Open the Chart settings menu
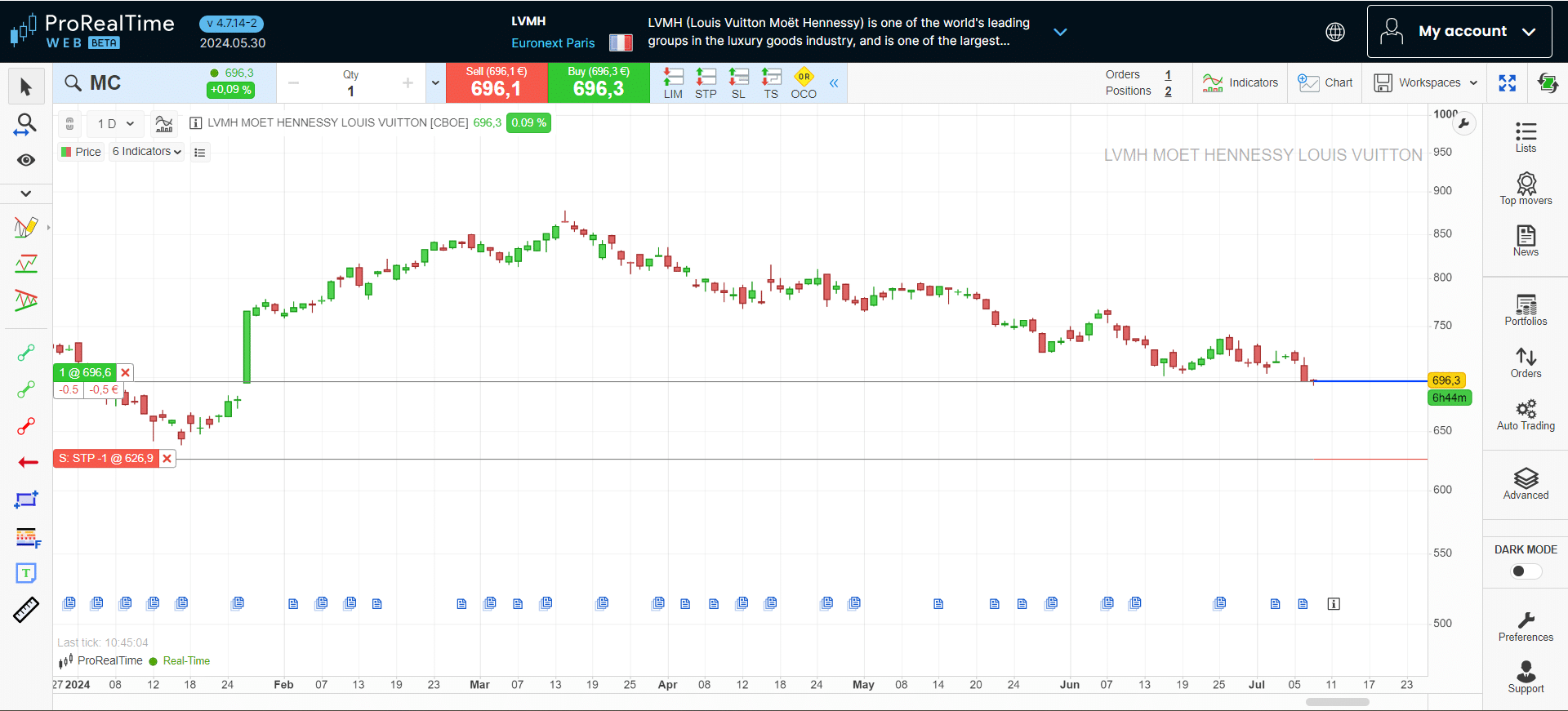The width and height of the screenshot is (1568, 711). click(x=1325, y=82)
